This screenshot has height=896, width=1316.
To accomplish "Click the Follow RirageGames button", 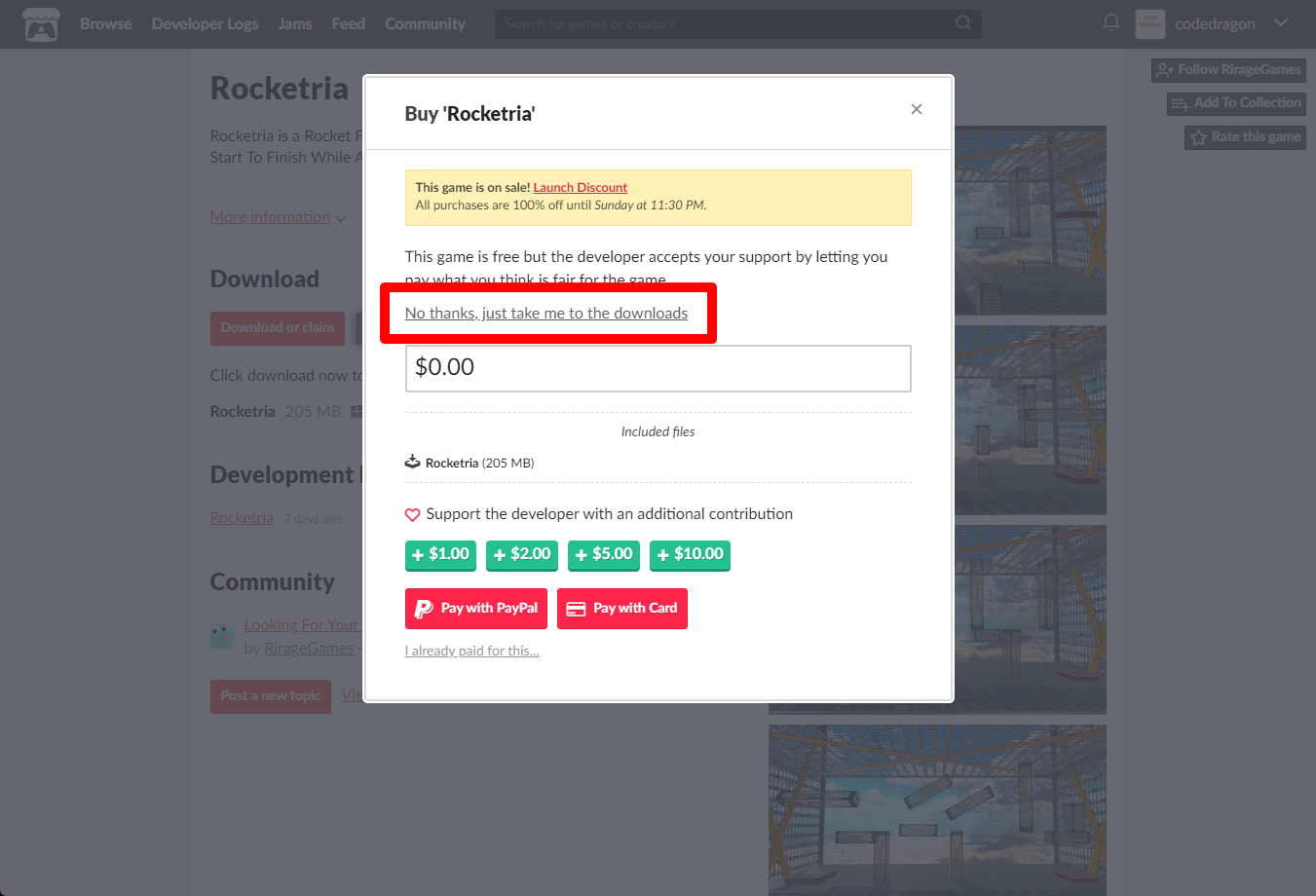I will 1228,70.
